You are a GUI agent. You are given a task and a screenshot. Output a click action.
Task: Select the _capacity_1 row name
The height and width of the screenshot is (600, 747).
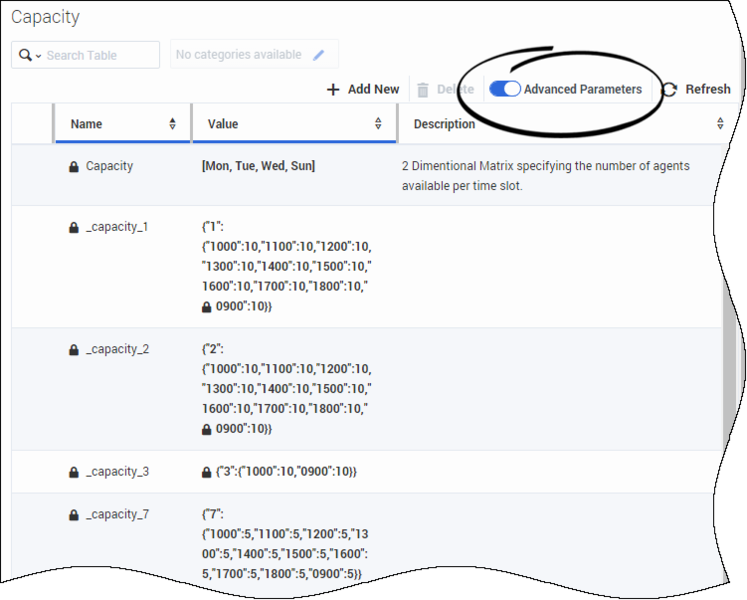pos(117,227)
